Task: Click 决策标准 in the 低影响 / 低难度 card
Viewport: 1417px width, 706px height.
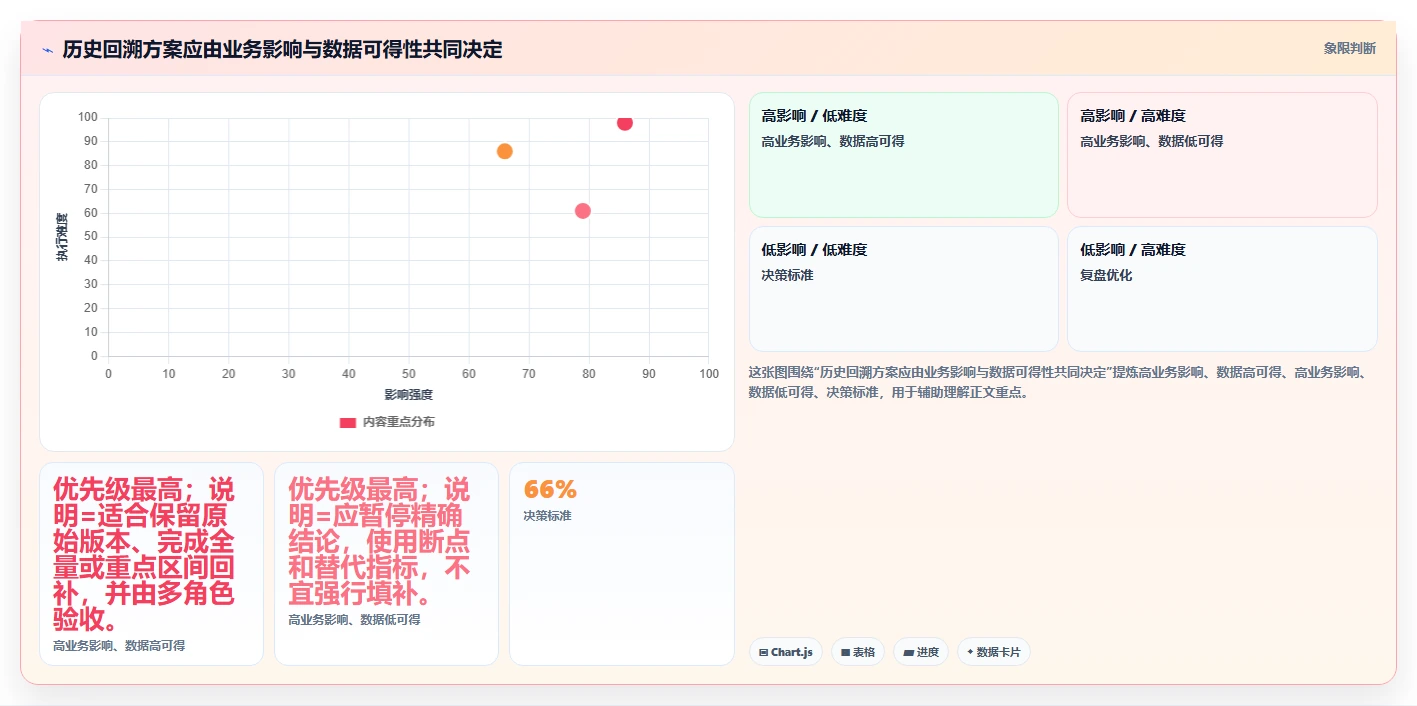Action: [788, 275]
